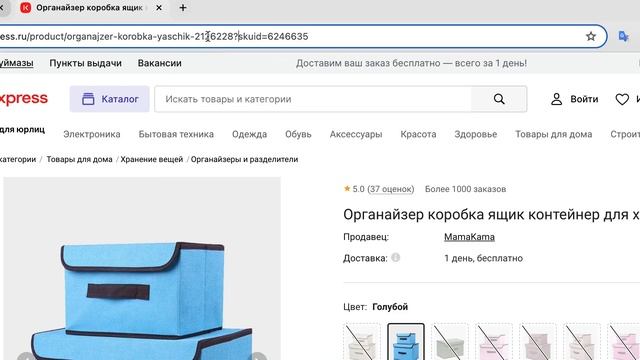Click the delivery info icon next to Доставка

click(x=396, y=258)
